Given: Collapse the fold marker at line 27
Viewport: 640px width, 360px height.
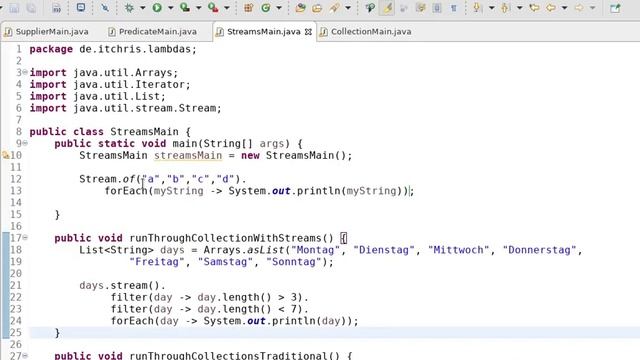Looking at the screenshot, I should [25, 355].
